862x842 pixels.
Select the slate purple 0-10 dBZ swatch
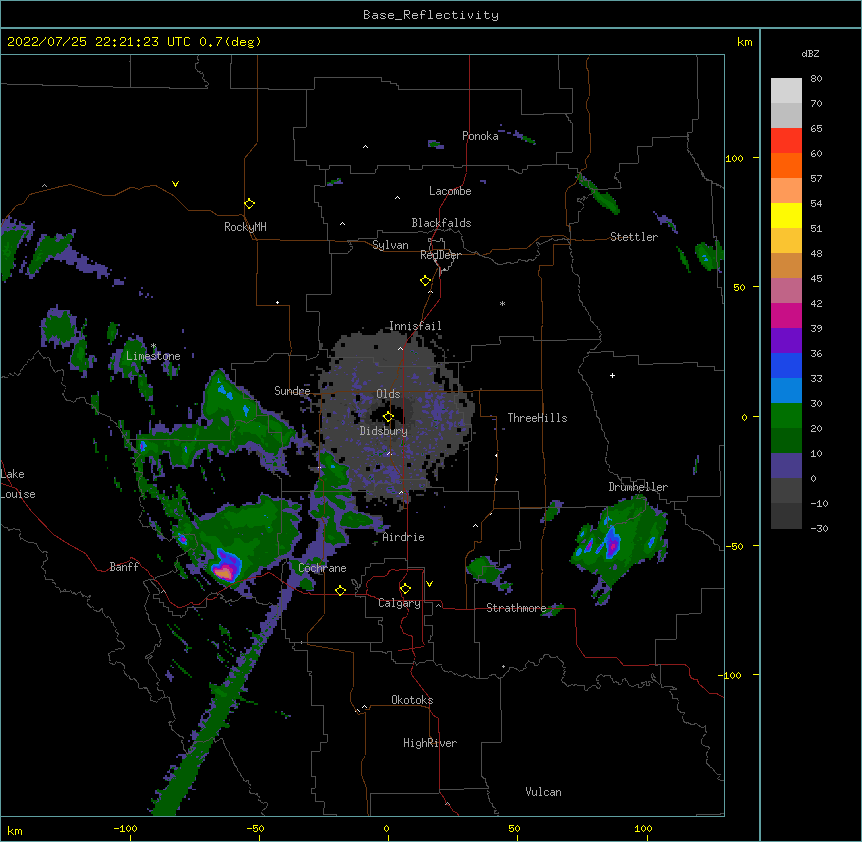tap(786, 466)
